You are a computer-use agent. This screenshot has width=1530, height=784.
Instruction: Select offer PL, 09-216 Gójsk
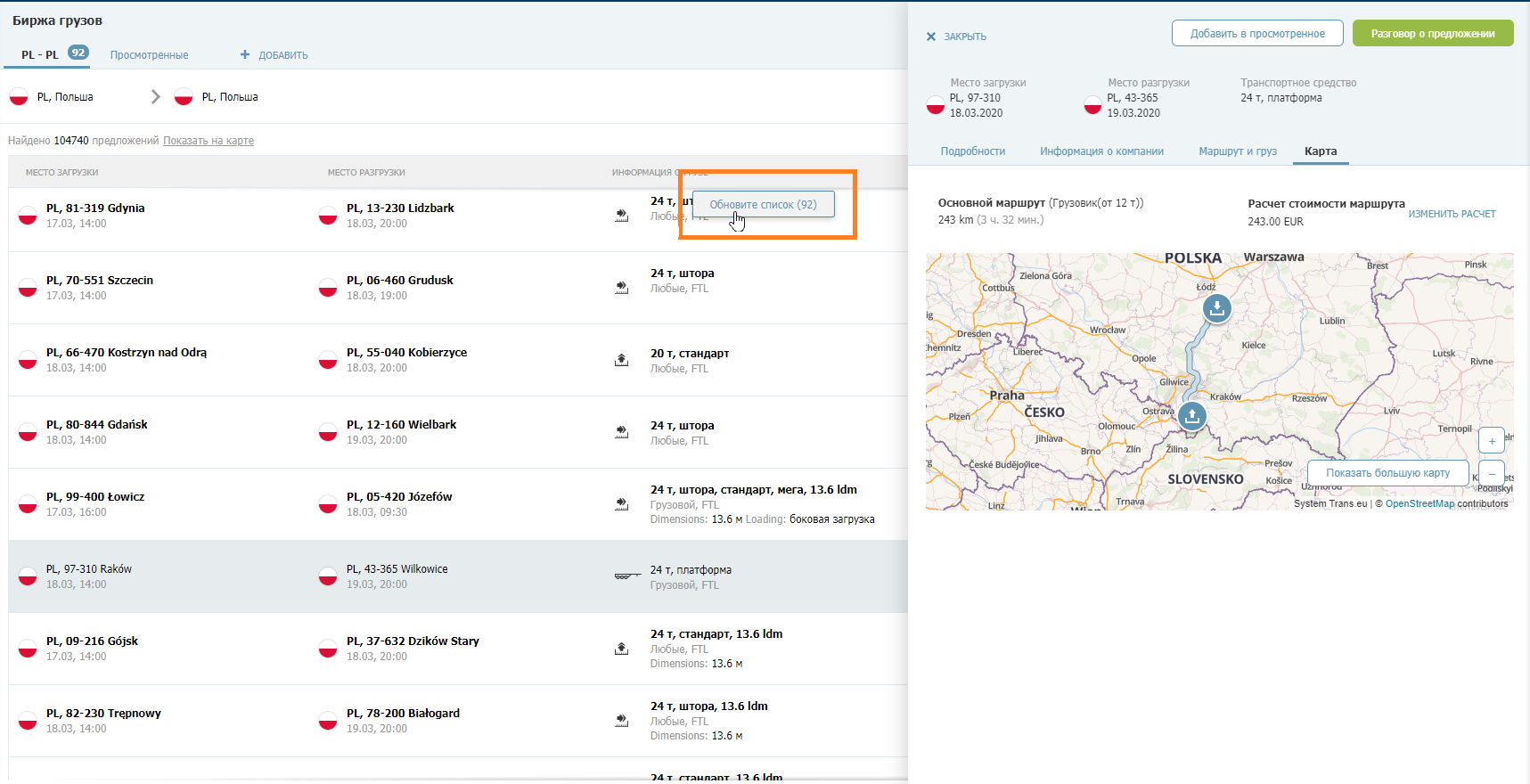[92, 641]
